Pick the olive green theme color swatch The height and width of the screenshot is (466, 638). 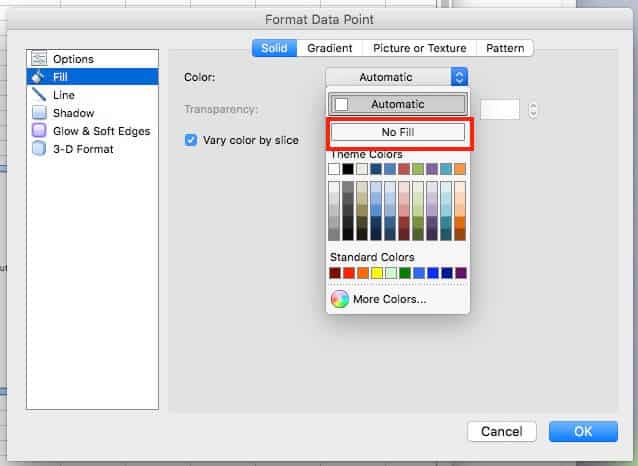tap(418, 169)
